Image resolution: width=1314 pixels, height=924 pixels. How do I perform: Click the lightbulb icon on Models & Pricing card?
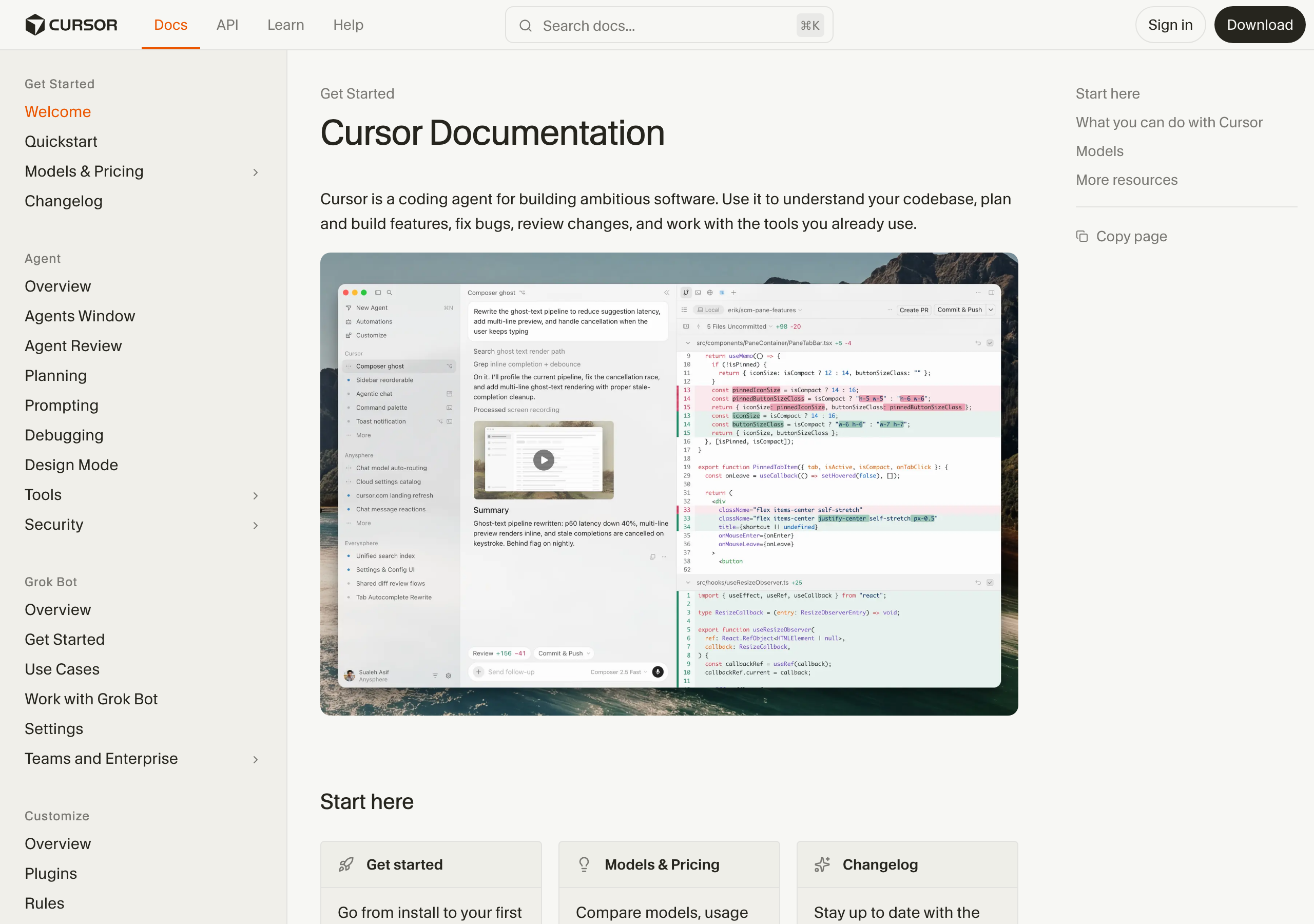pyautogui.click(x=584, y=864)
